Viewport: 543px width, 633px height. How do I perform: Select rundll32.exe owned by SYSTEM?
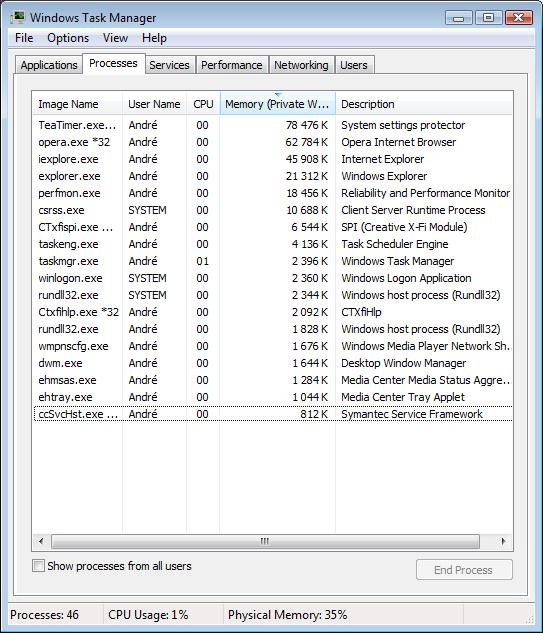pos(273,295)
